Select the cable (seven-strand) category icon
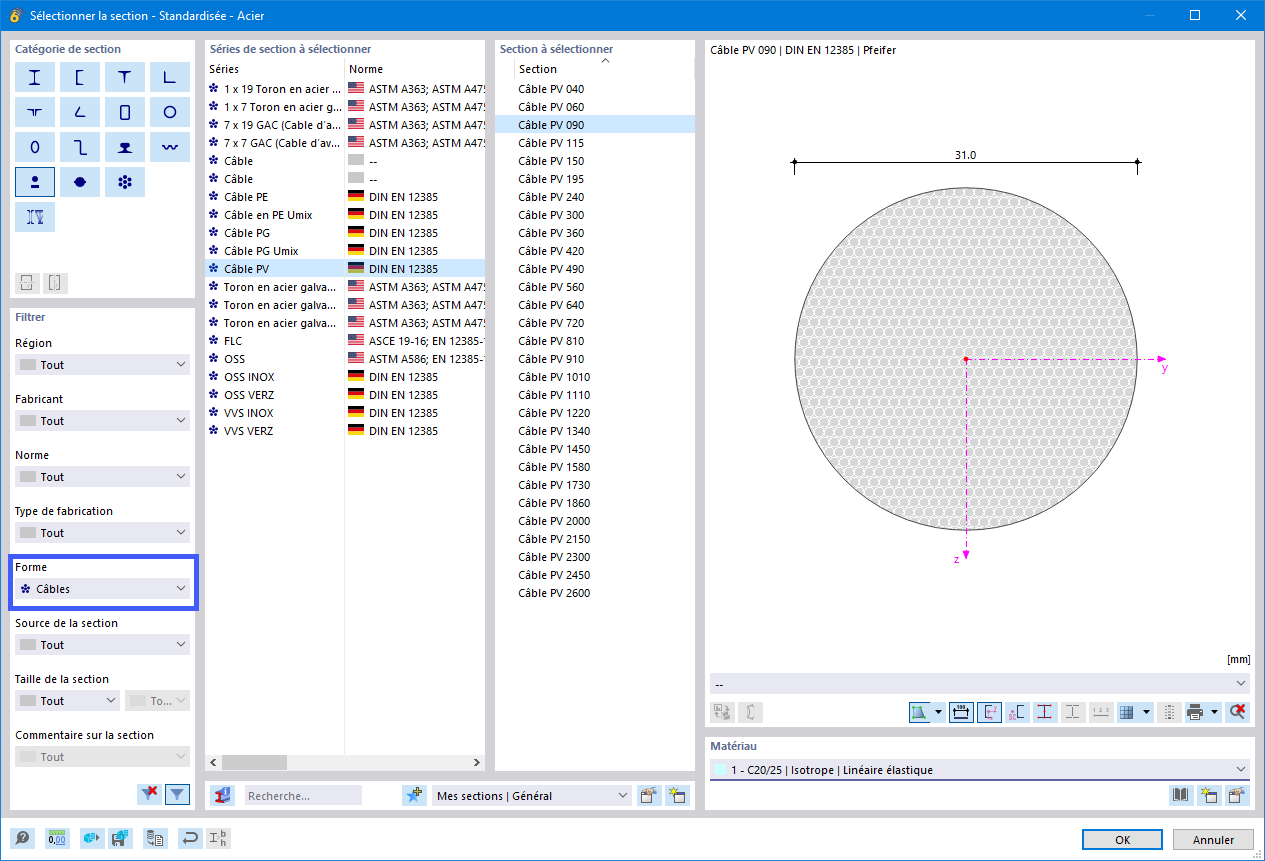Image resolution: width=1265 pixels, height=861 pixels. click(x=125, y=182)
